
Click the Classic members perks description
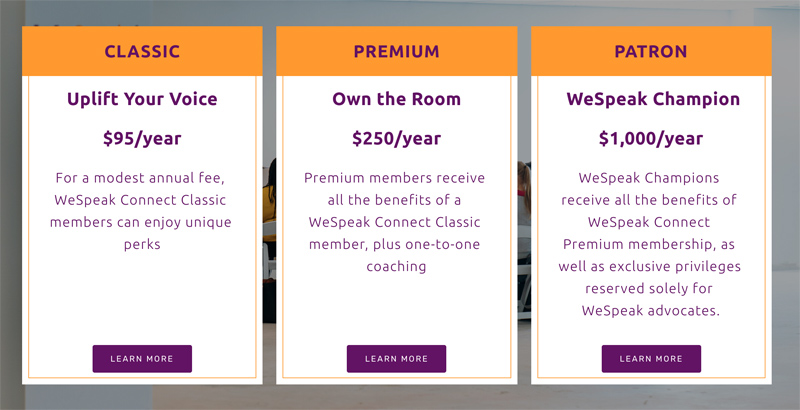pos(141,211)
